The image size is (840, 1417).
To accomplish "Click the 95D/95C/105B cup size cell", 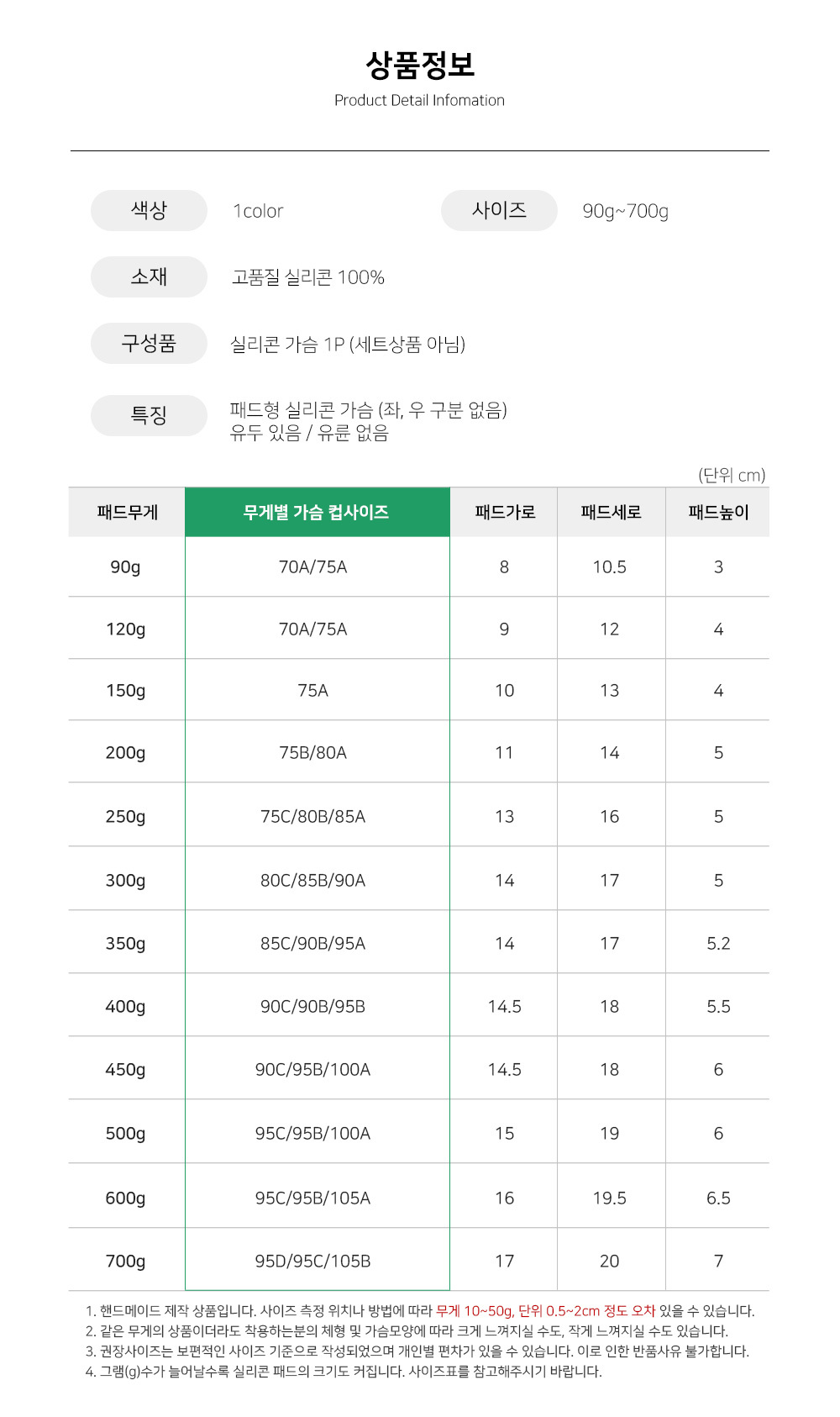I will 312,1261.
